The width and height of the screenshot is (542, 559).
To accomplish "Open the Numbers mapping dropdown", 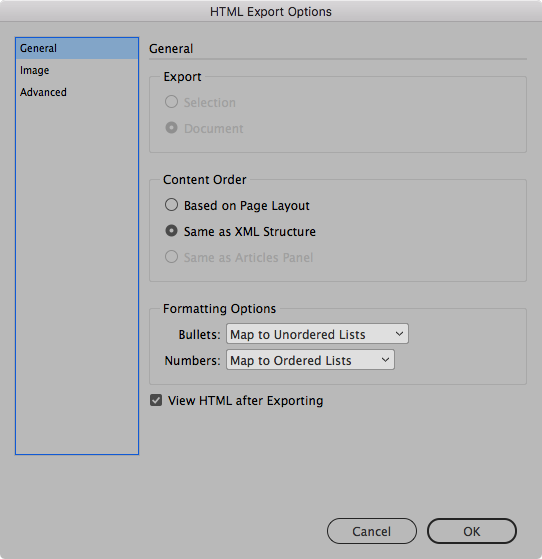I will pyautogui.click(x=310, y=360).
